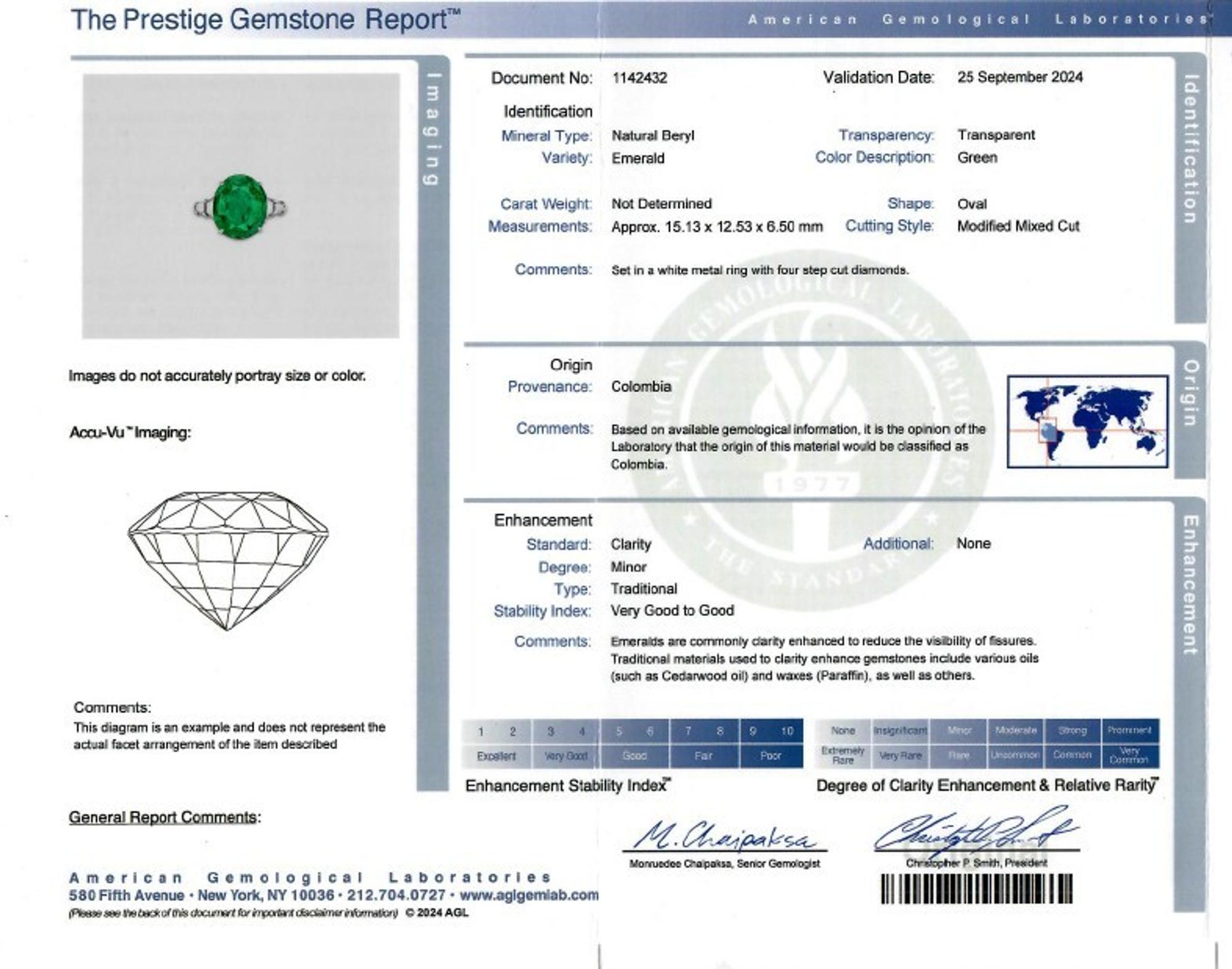Click the Colombia provenance value
This screenshot has height=969, width=1232.
641,386
